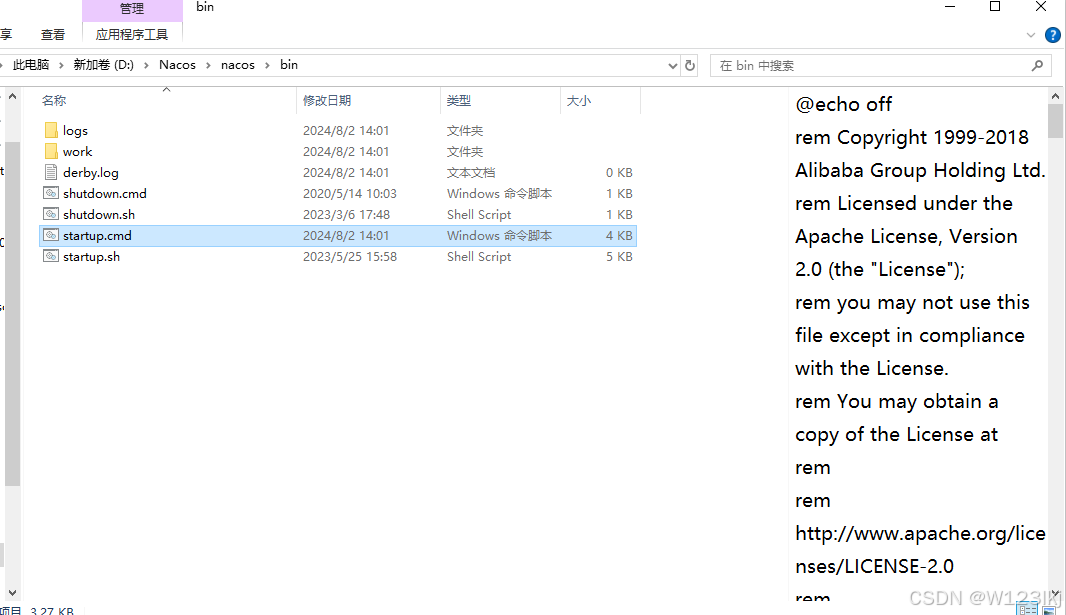Open the 应用程序工具 管理 tab
This screenshot has height=615, width=1066.
pyautogui.click(x=132, y=8)
